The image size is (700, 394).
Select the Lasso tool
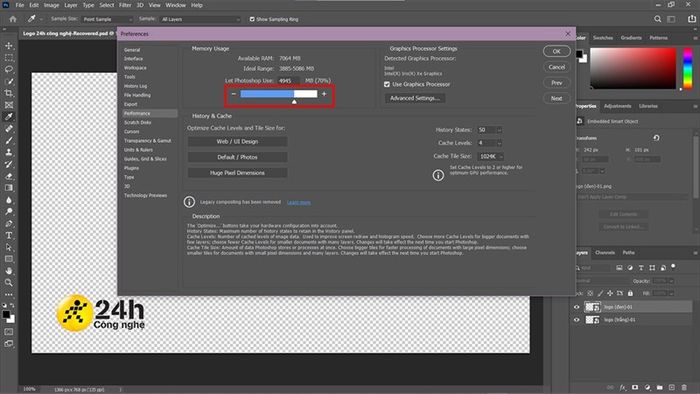9,70
